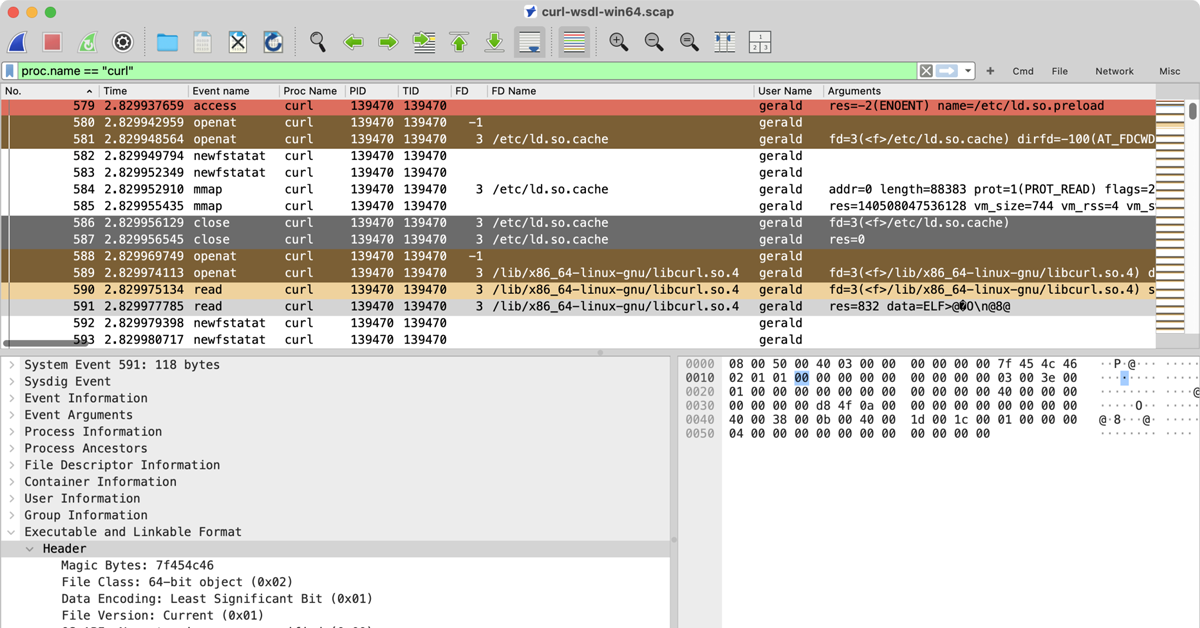Sort by the Proc Name column
The width and height of the screenshot is (1200, 628).
coord(312,91)
